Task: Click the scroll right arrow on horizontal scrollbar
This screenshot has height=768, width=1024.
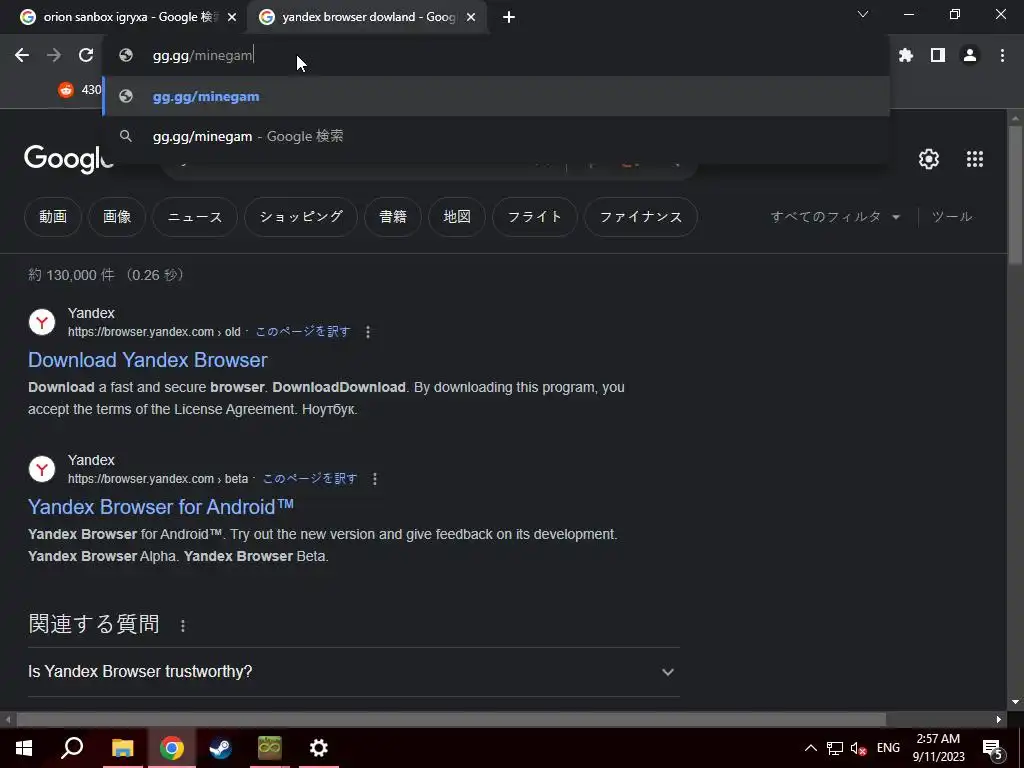Action: pos(999,720)
